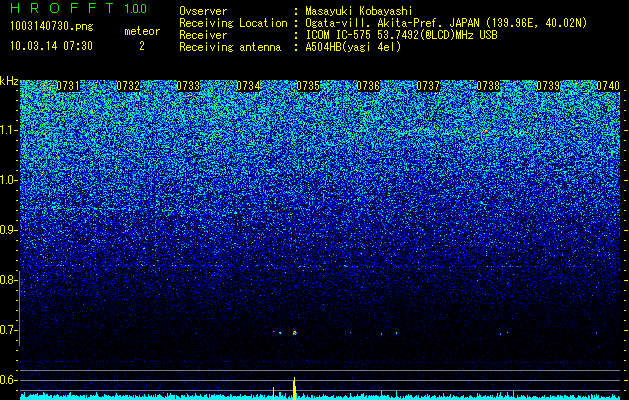
Task: Click the 0735 time marker
Action: pos(308,86)
